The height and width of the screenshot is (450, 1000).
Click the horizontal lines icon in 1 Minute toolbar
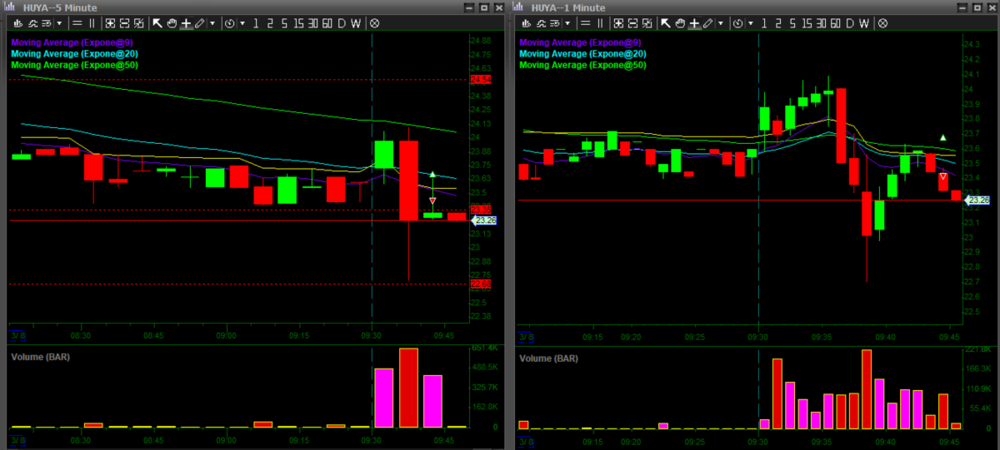(x=585, y=22)
